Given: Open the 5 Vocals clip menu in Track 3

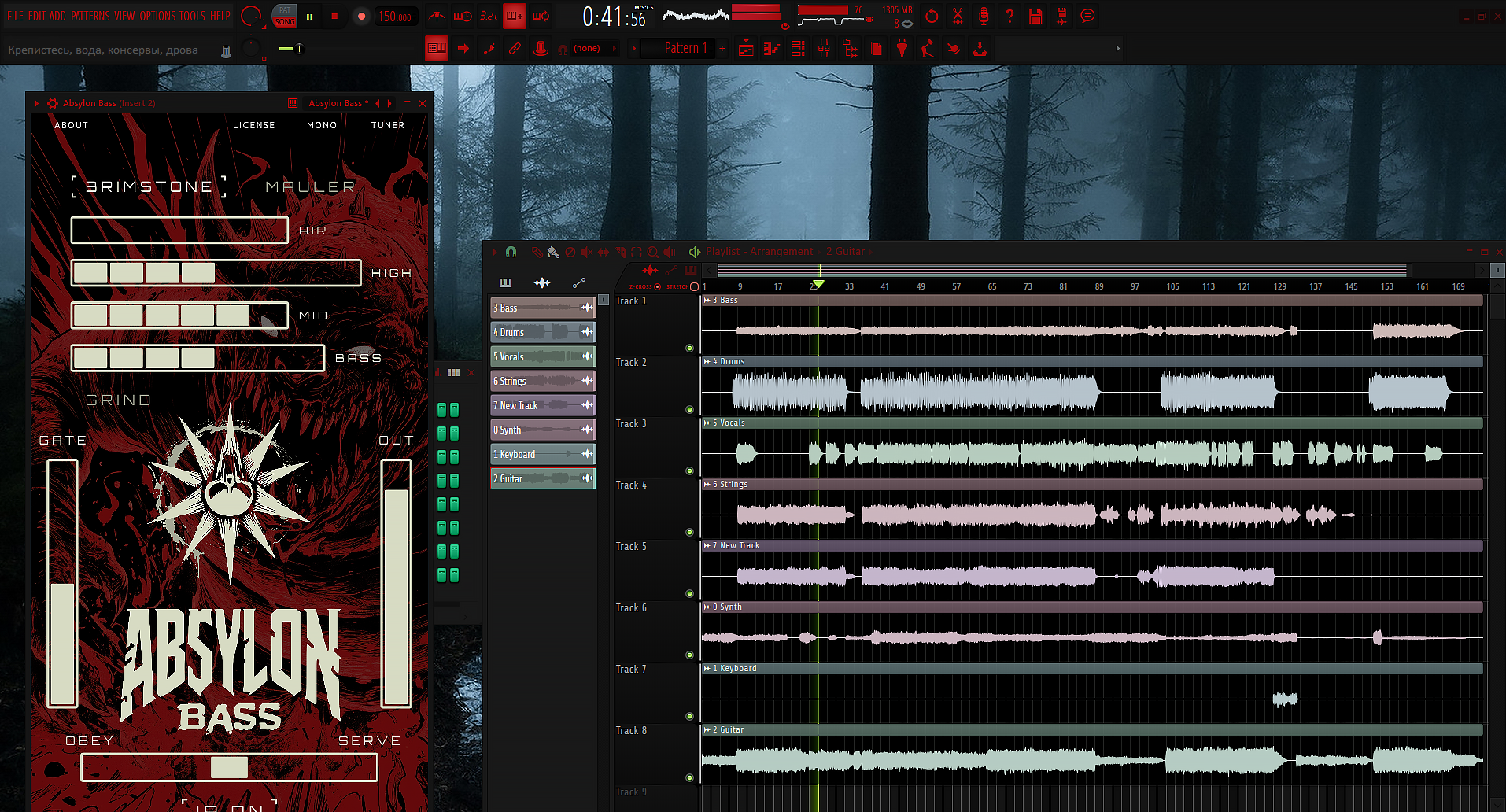Looking at the screenshot, I should pyautogui.click(x=707, y=423).
